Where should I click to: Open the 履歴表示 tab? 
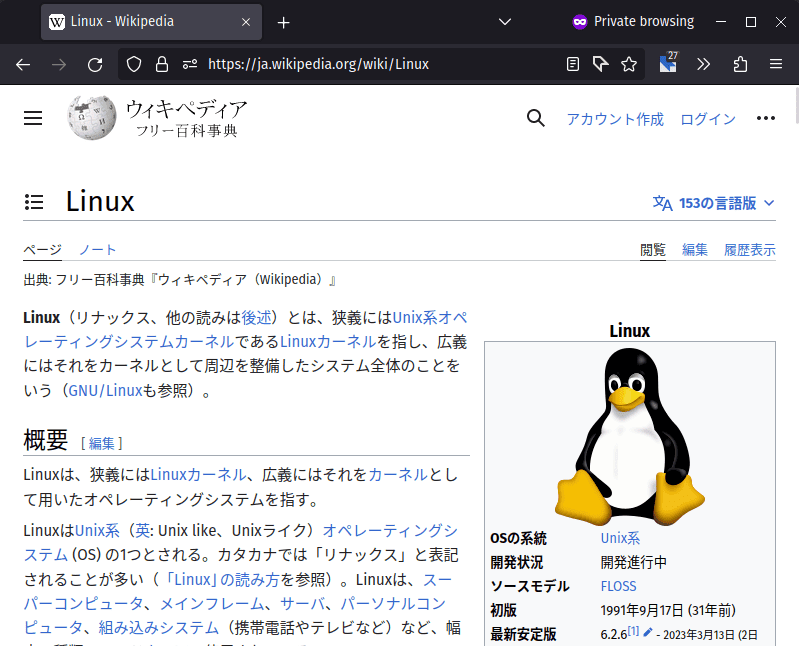(750, 250)
